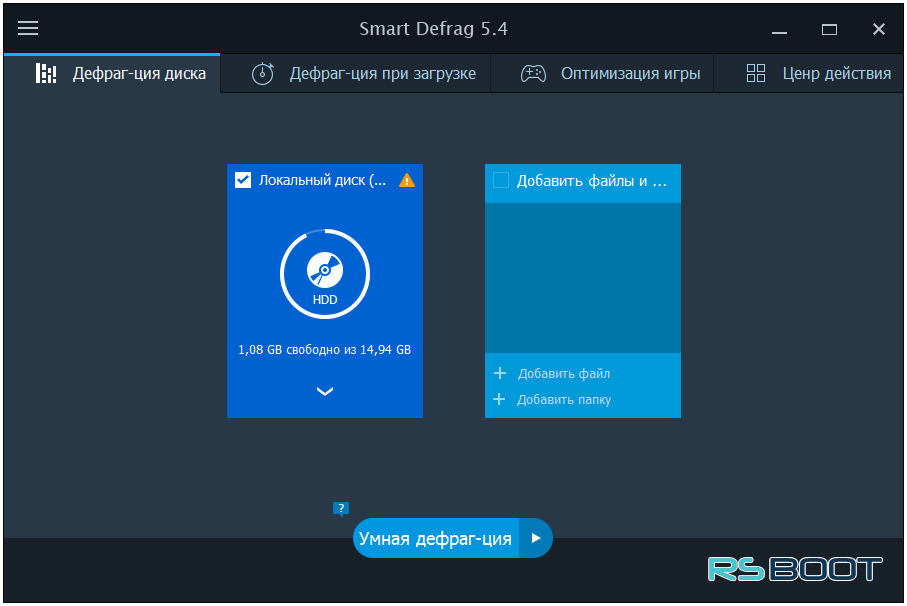907x606 pixels.
Task: Click the plus icon beside Добавить папку
Action: [500, 399]
